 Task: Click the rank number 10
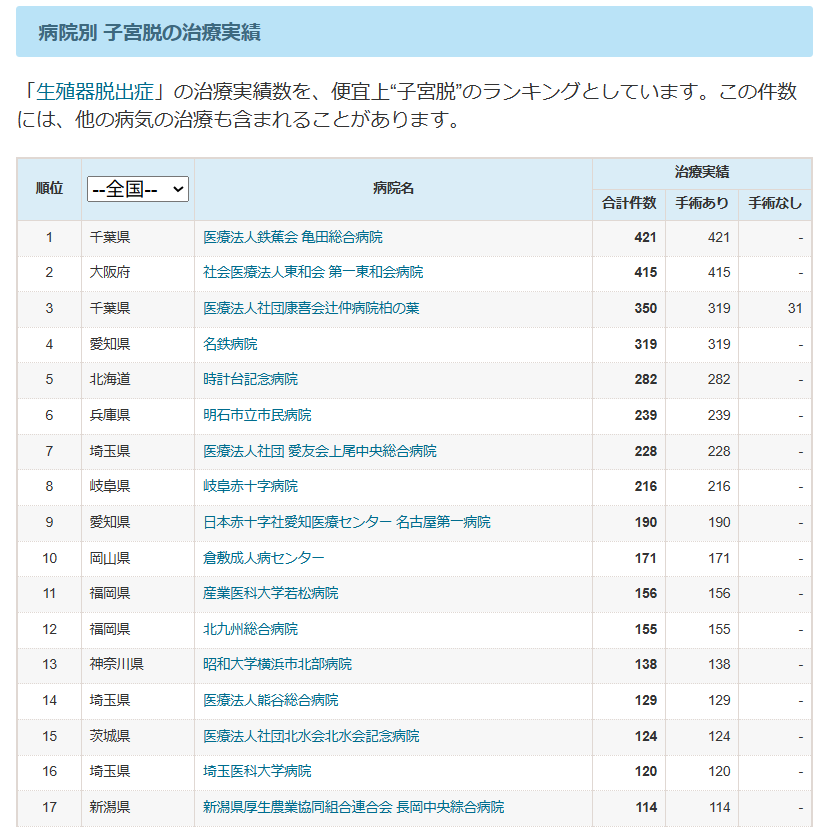click(50, 558)
